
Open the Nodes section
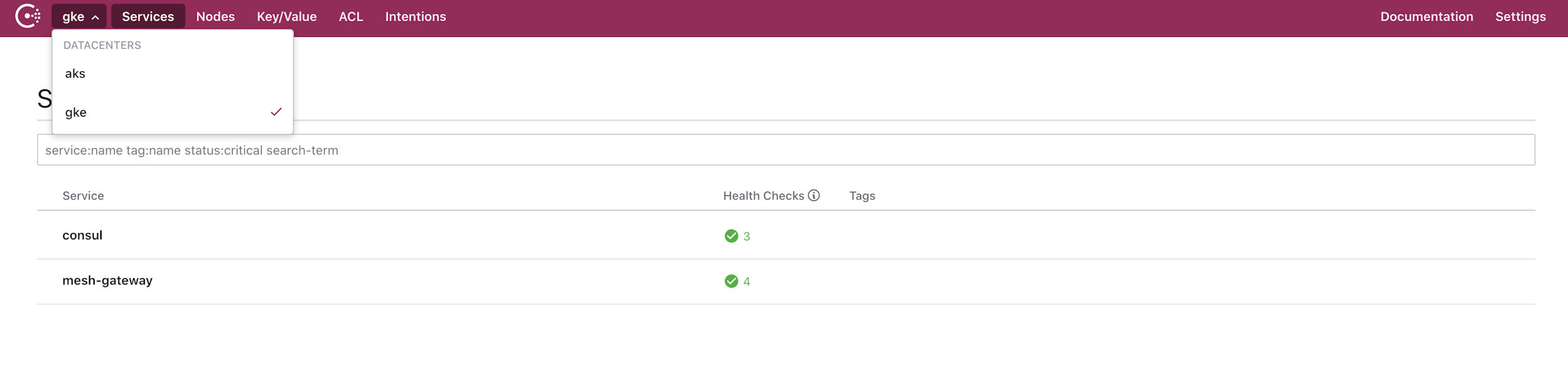click(x=215, y=16)
